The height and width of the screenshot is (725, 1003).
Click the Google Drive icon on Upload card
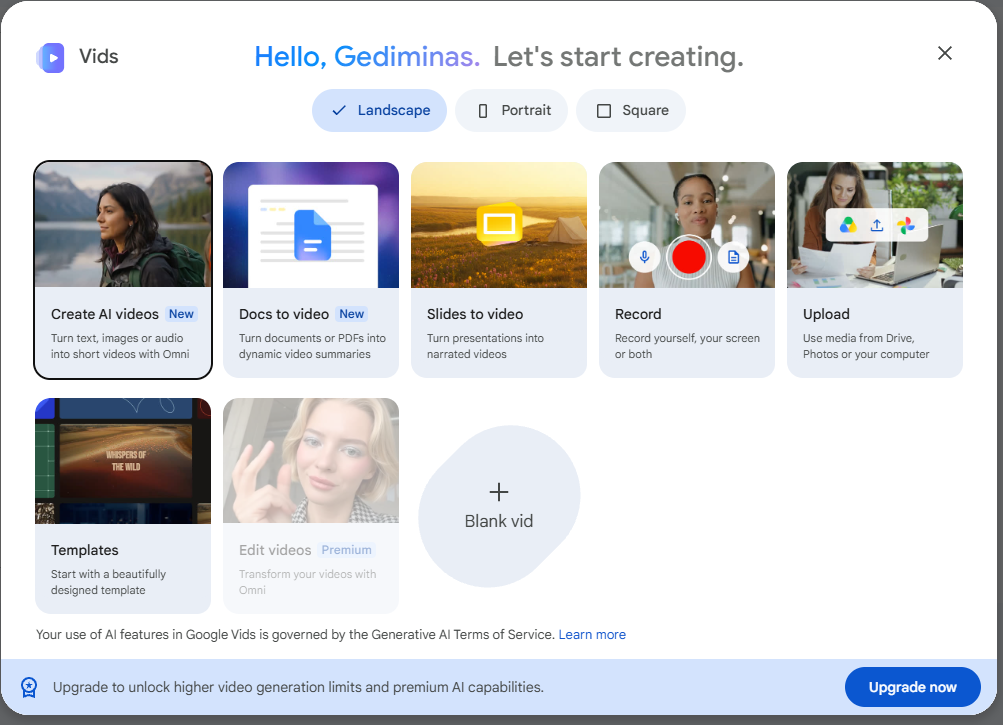click(848, 225)
